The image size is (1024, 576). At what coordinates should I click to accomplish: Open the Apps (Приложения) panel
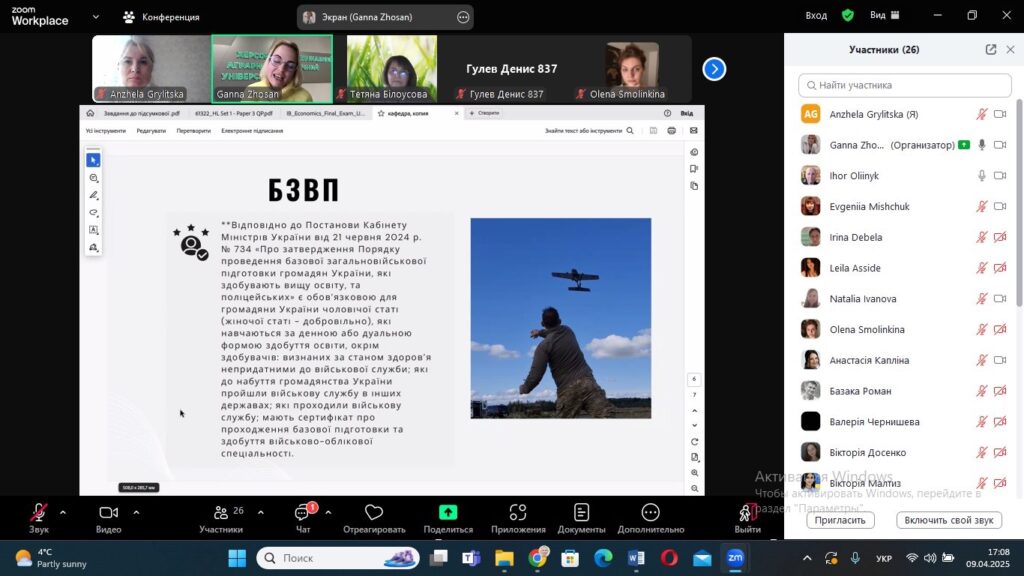(518, 515)
